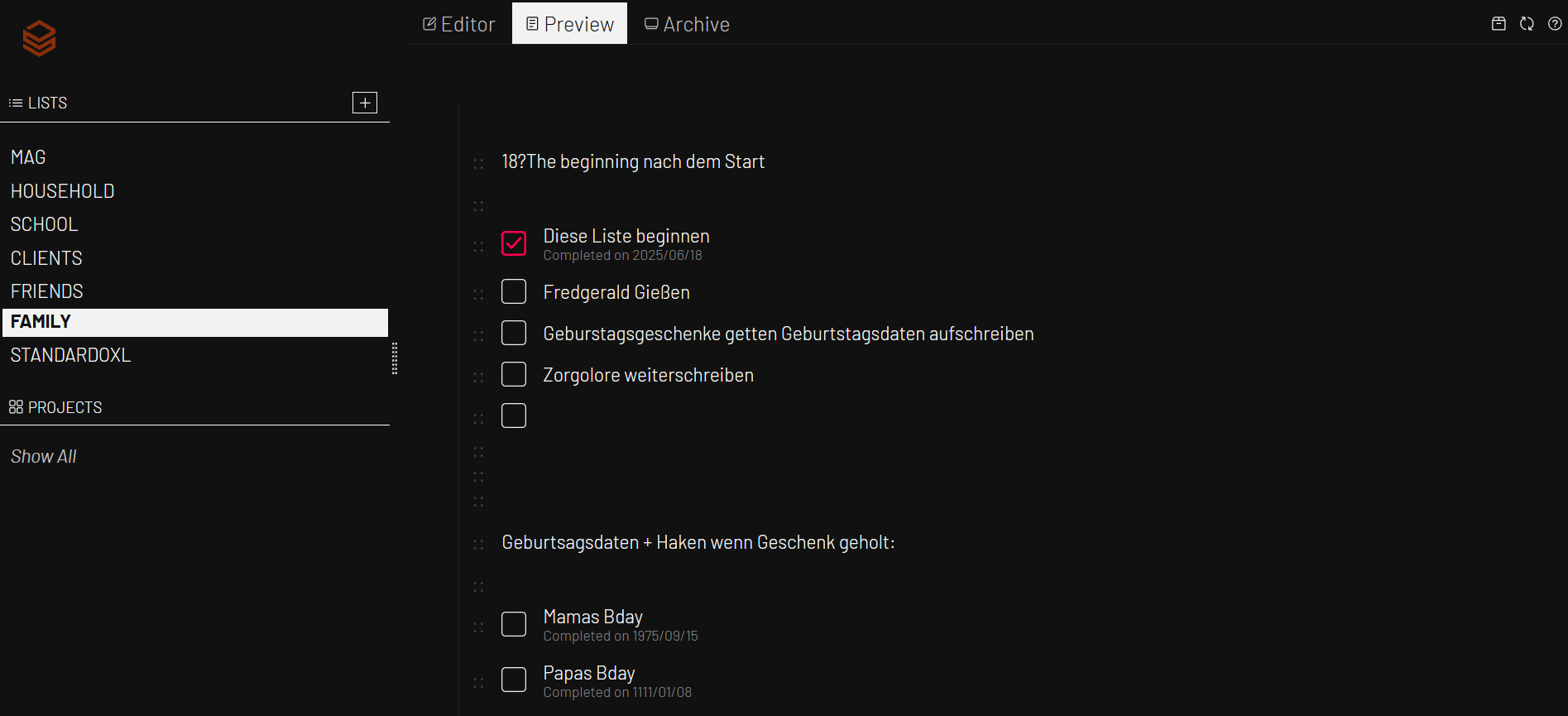The width and height of the screenshot is (1568, 716).
Task: Click the 'Diese Liste beginnen' task text
Action: 626,237
